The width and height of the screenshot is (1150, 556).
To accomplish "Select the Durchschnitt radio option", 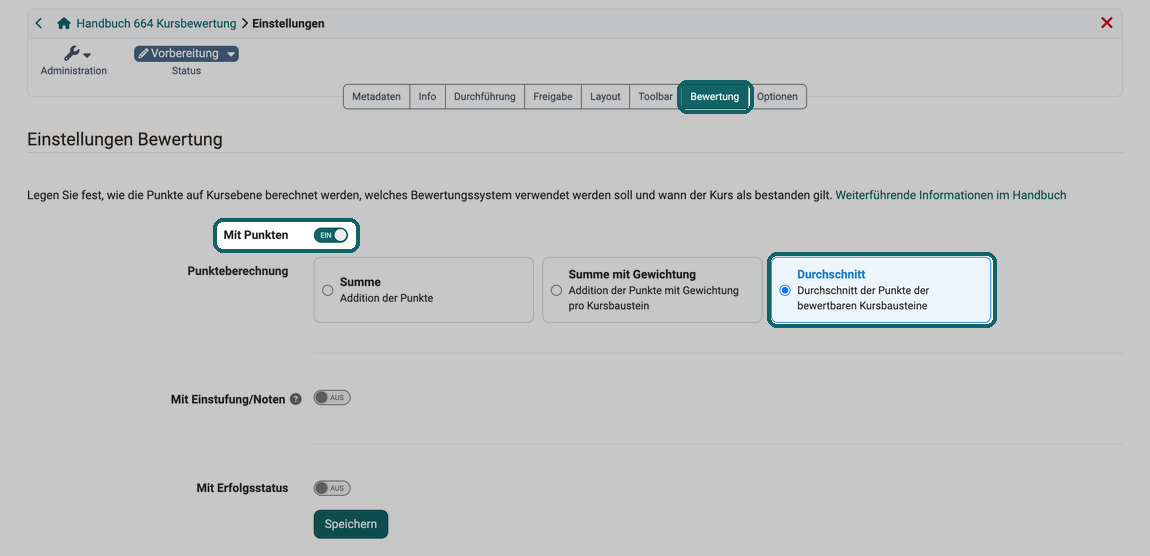I will pos(785,290).
